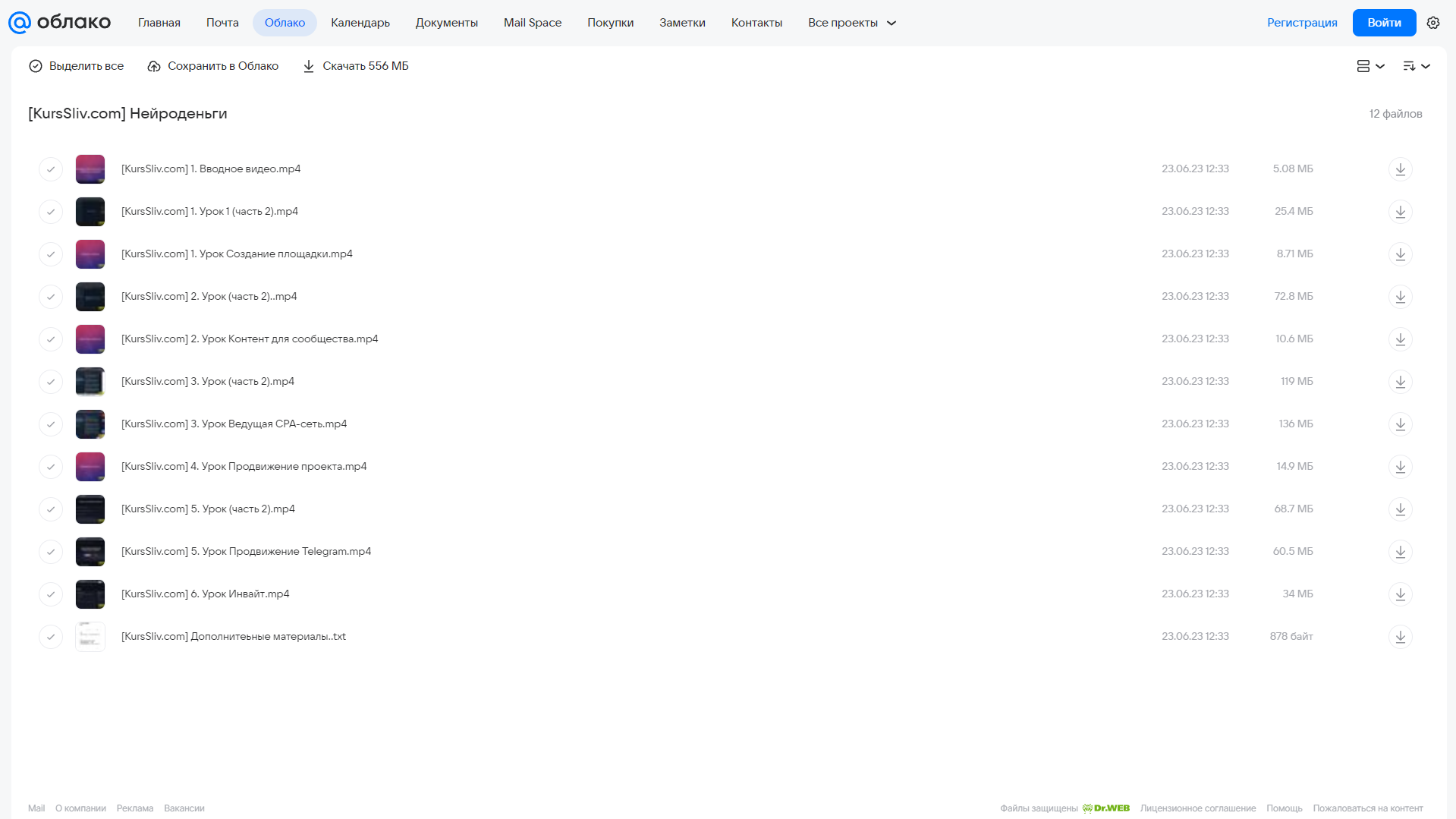Click the Облако logo at top left
Image resolution: width=1456 pixels, height=819 pixels.
59,23
